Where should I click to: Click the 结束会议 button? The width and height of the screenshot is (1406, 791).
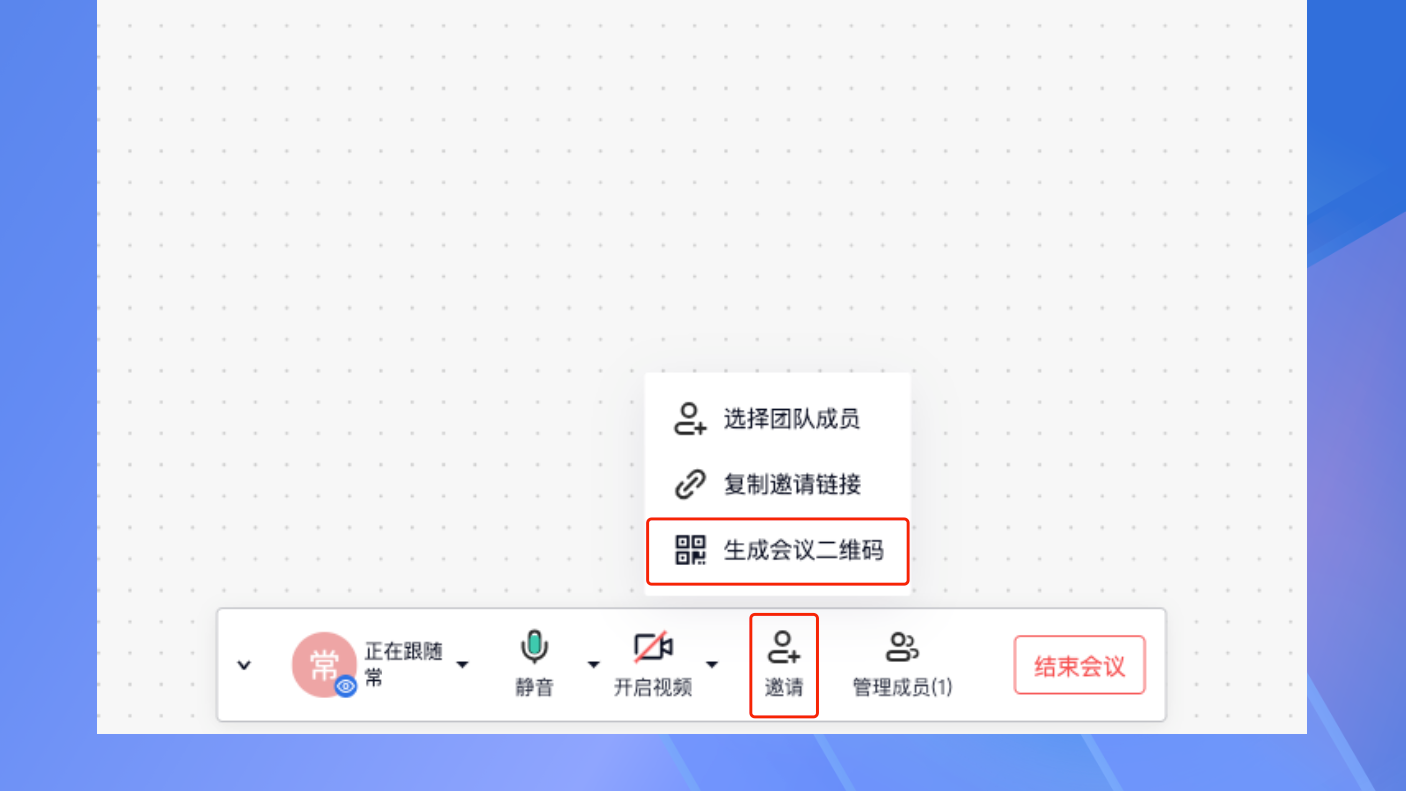point(1080,665)
